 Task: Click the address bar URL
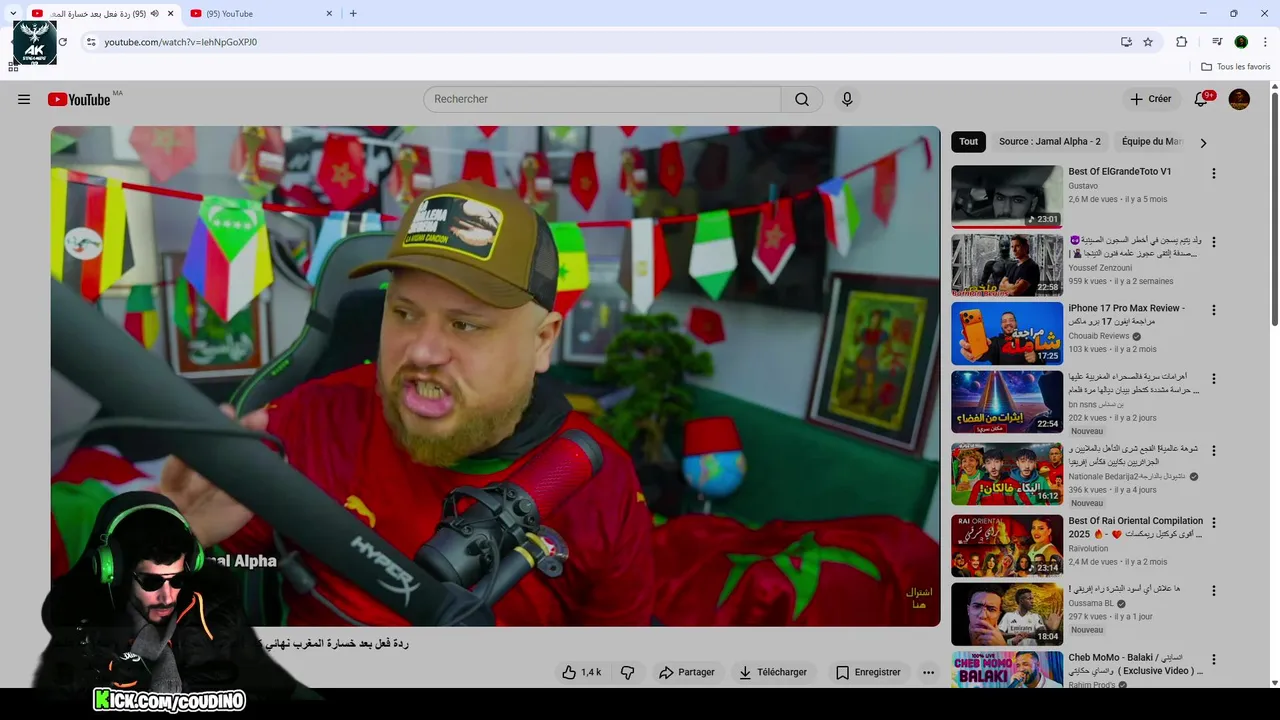181,42
